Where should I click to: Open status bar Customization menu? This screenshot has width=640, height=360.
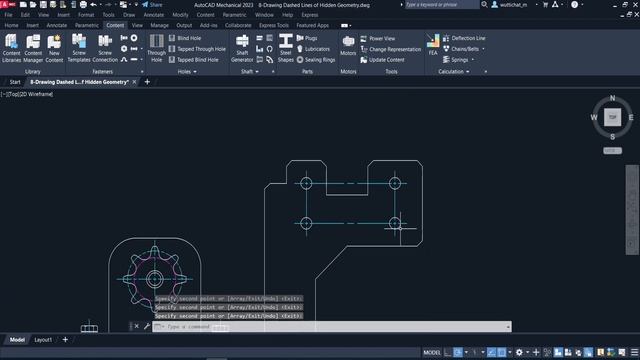[x=634, y=352]
